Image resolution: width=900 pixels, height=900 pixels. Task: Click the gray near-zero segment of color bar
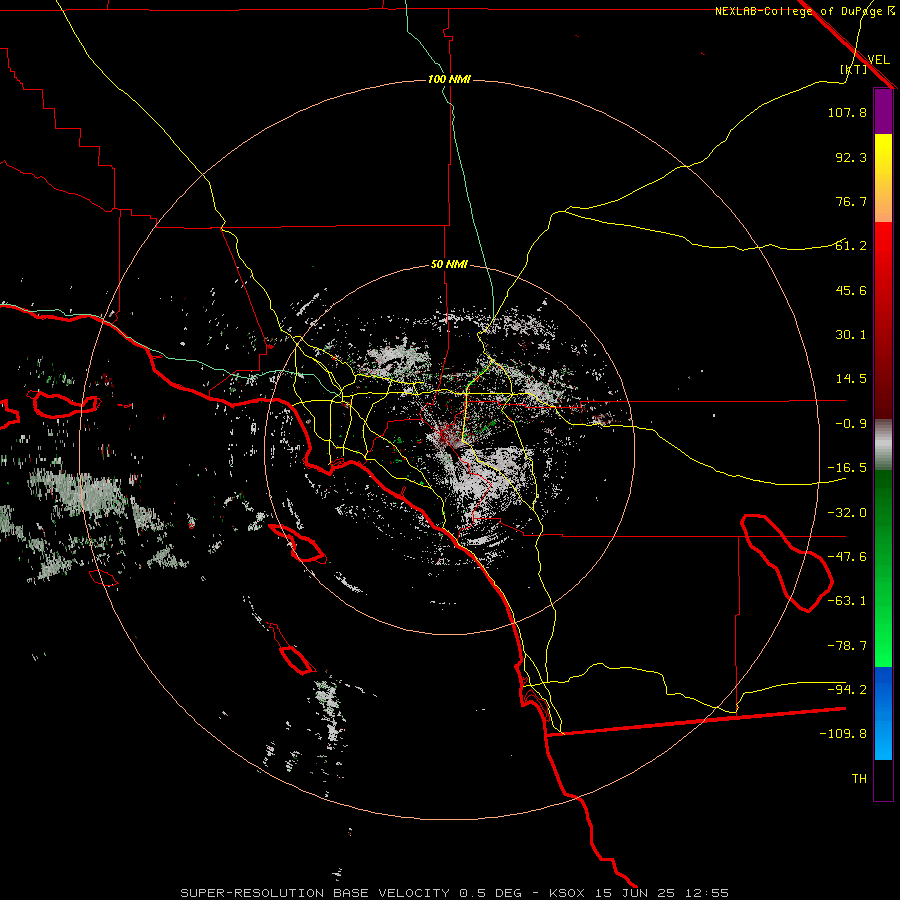click(x=883, y=444)
